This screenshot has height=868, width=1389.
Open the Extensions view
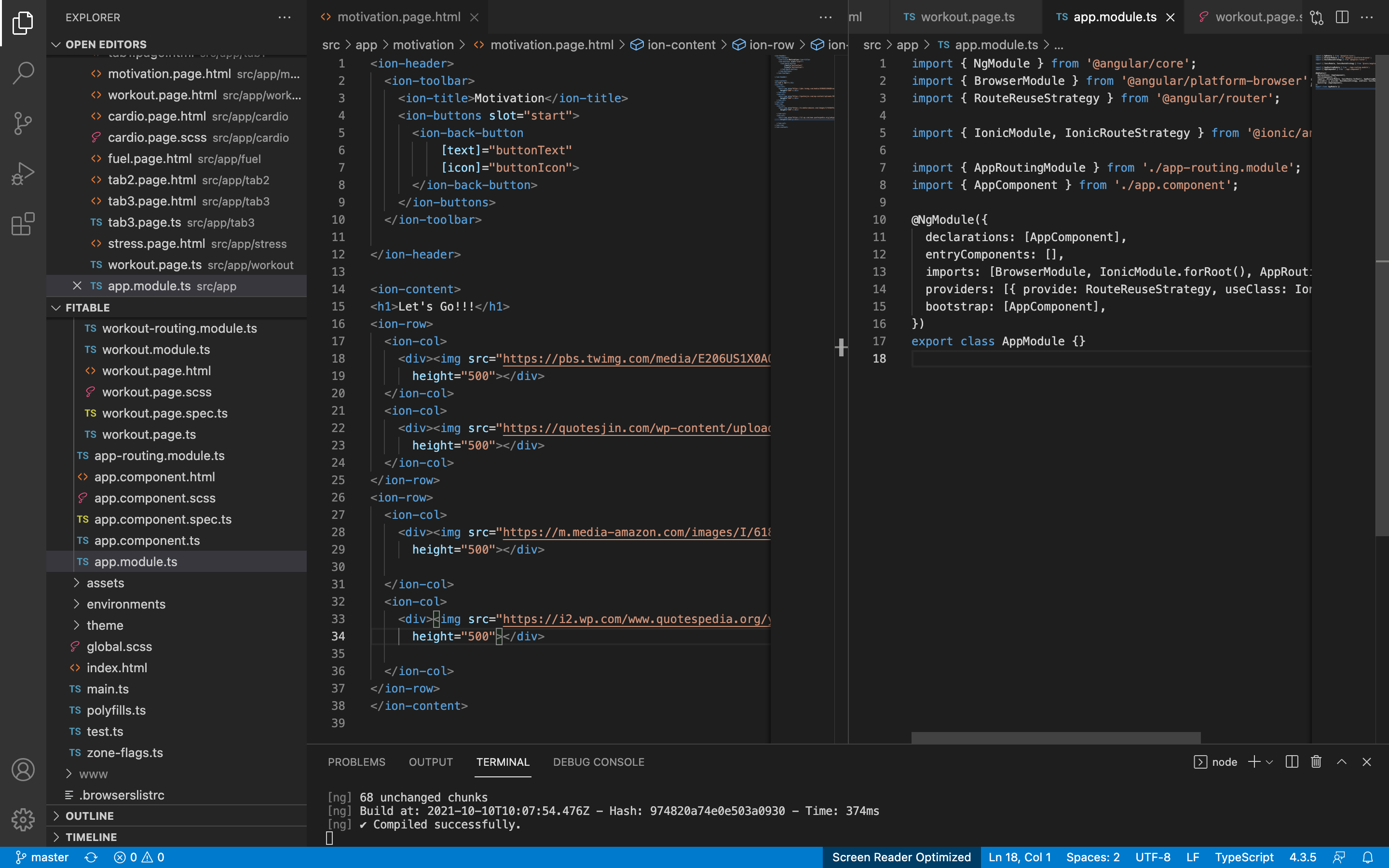[x=23, y=224]
